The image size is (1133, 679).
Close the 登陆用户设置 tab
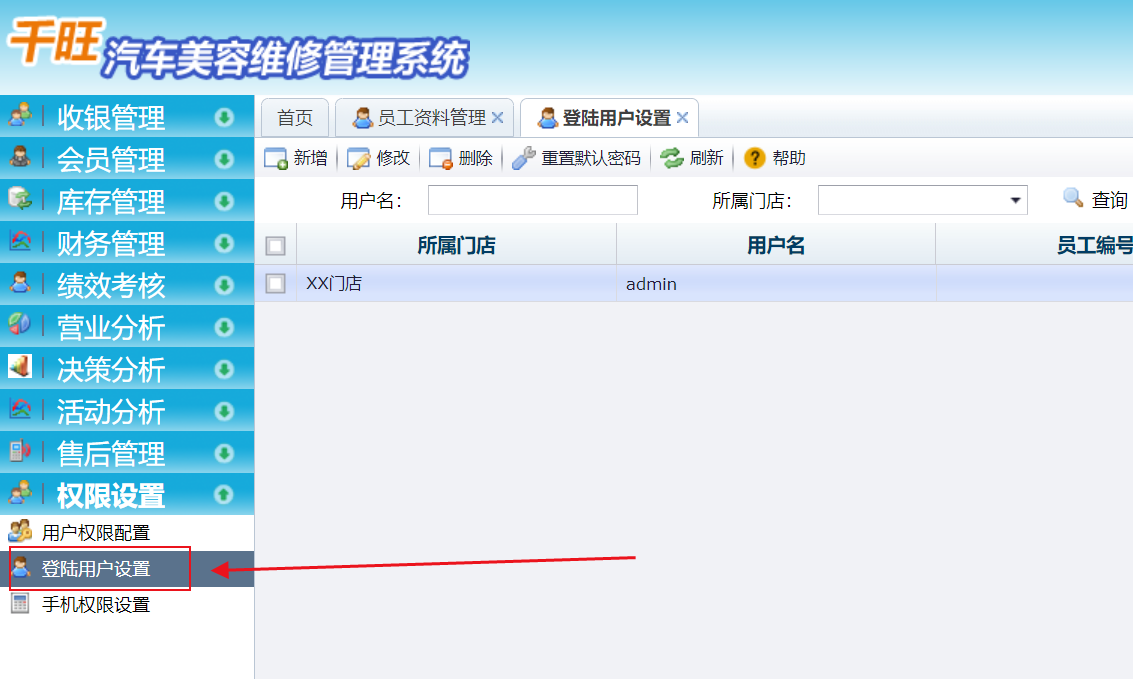[682, 117]
